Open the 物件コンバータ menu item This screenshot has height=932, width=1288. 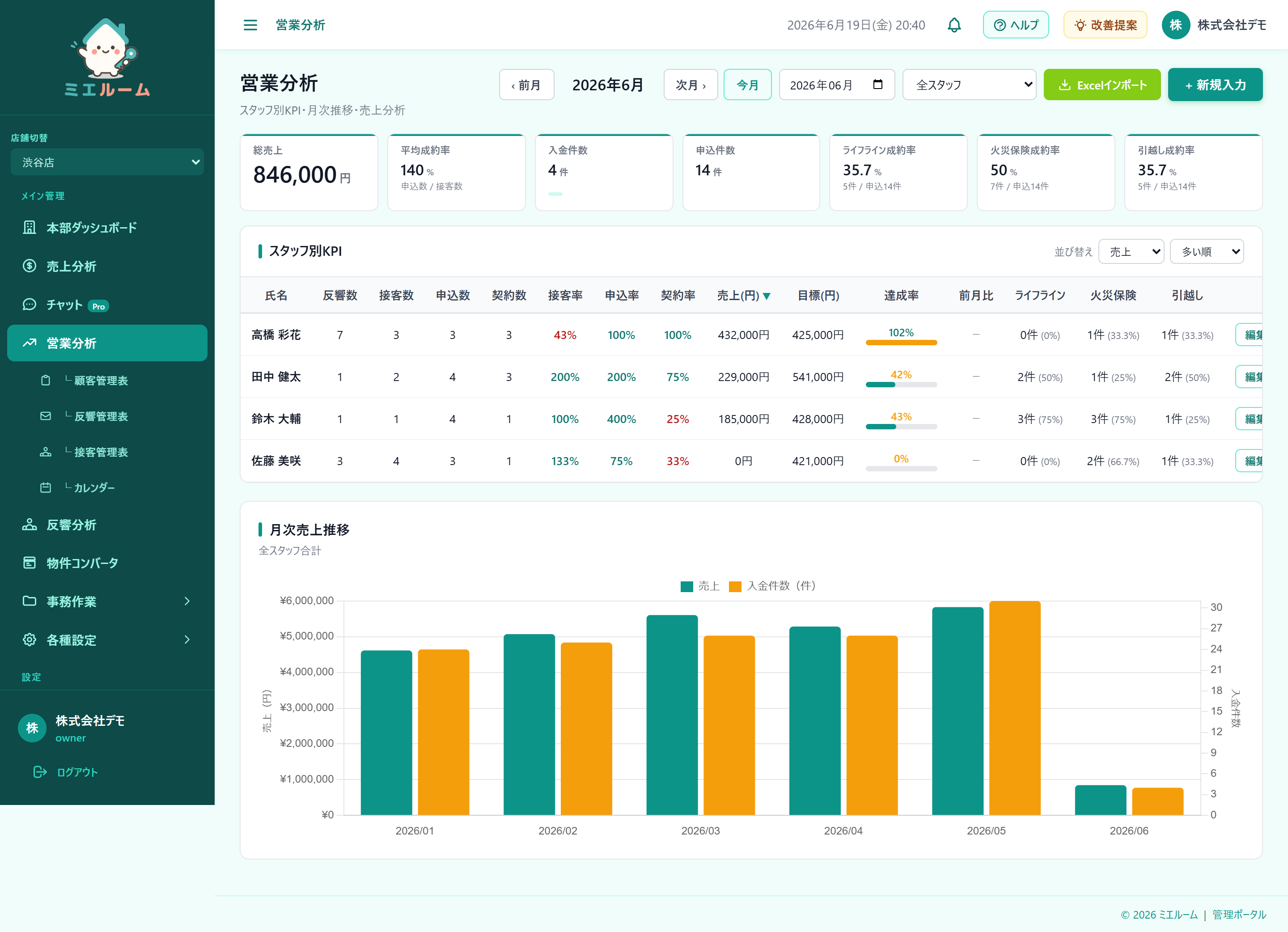(x=107, y=563)
